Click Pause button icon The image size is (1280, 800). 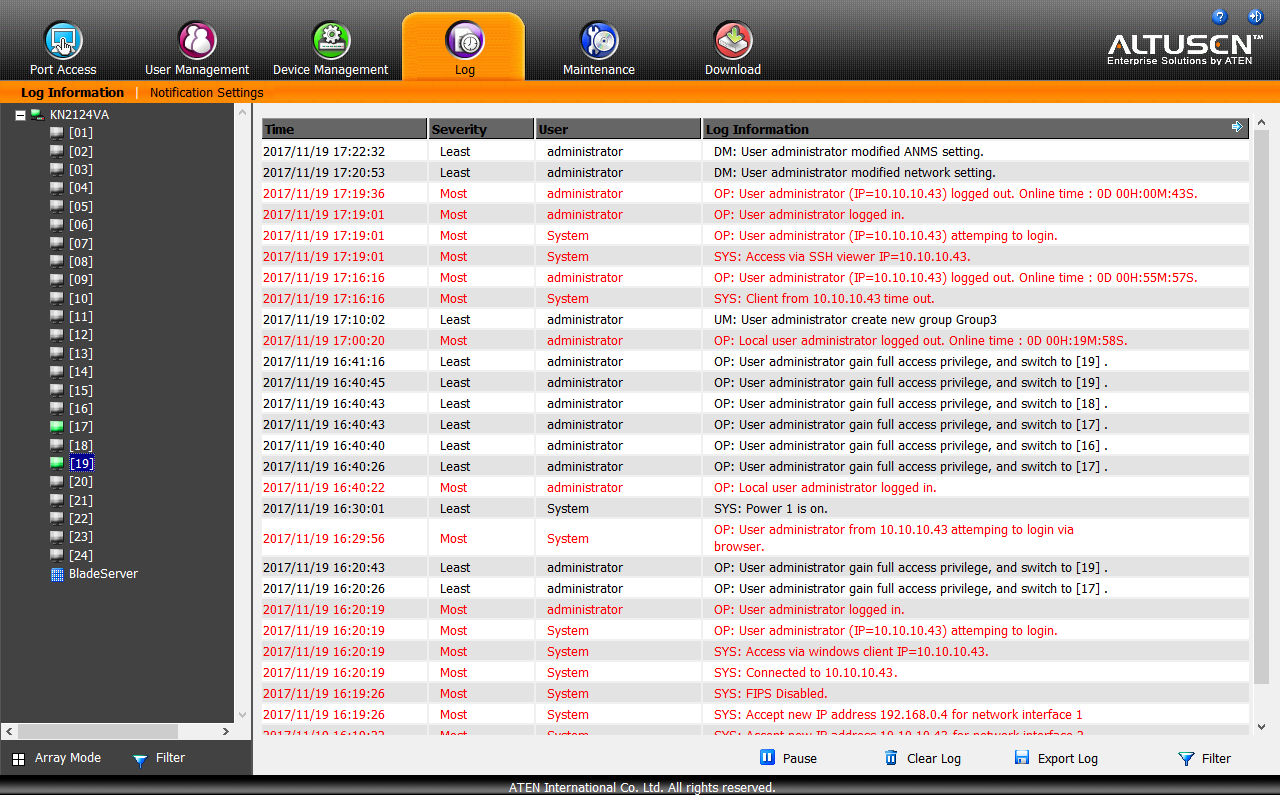[767, 758]
